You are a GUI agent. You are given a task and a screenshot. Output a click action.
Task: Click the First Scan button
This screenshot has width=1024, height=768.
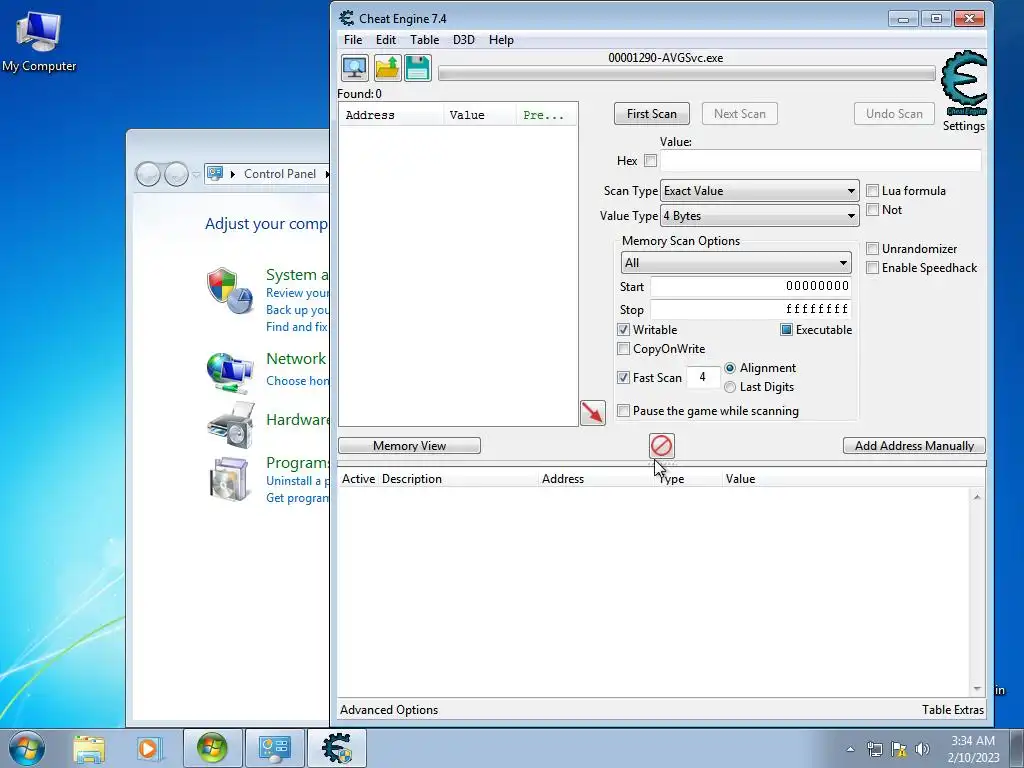click(x=652, y=114)
